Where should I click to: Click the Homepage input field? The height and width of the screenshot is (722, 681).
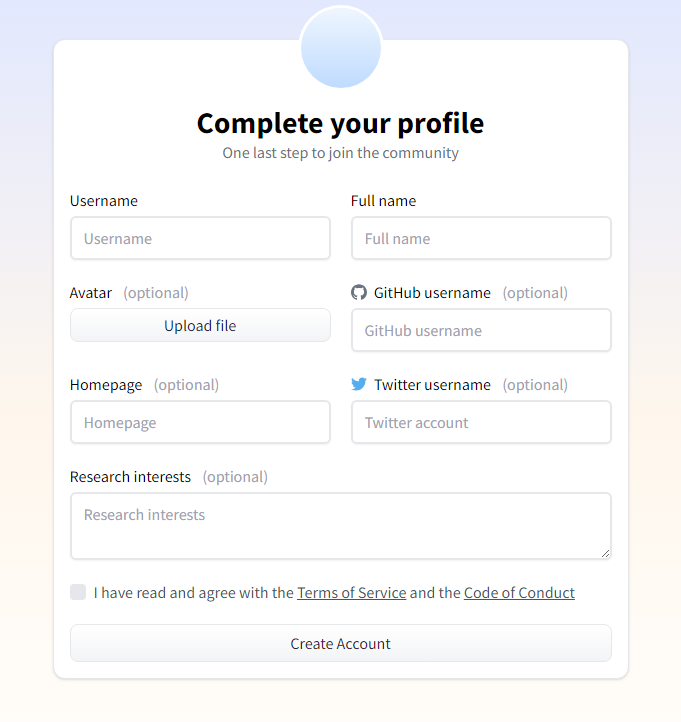pyautogui.click(x=200, y=423)
